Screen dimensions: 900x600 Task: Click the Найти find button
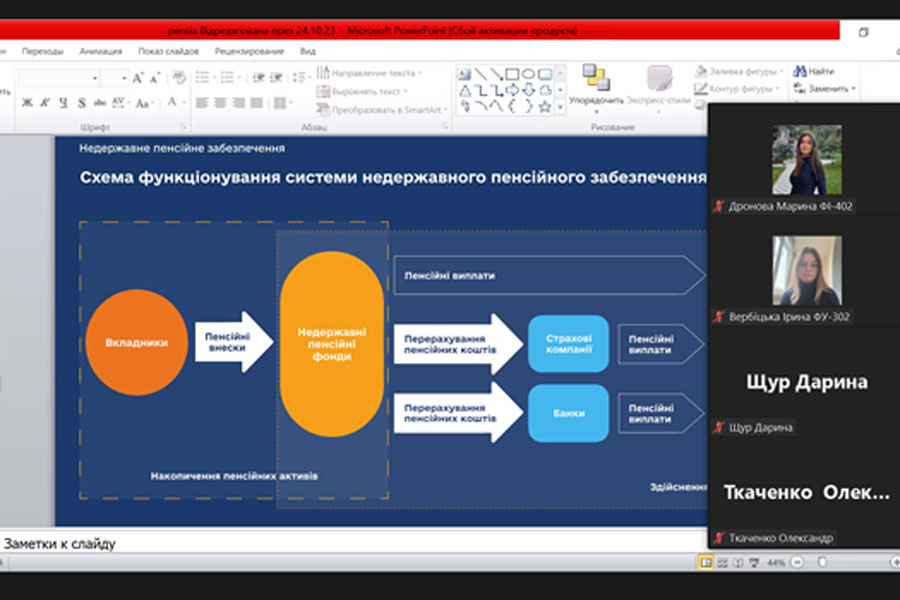(x=815, y=72)
